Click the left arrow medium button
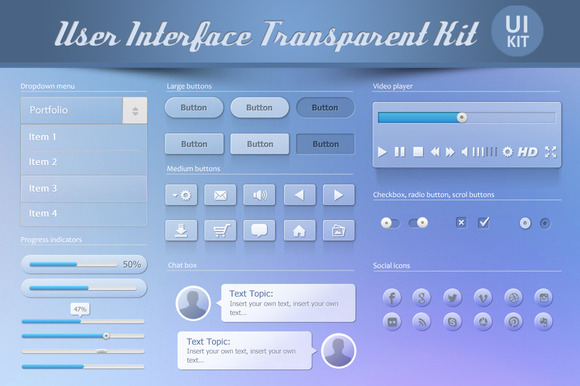580x386 pixels. [x=300, y=195]
